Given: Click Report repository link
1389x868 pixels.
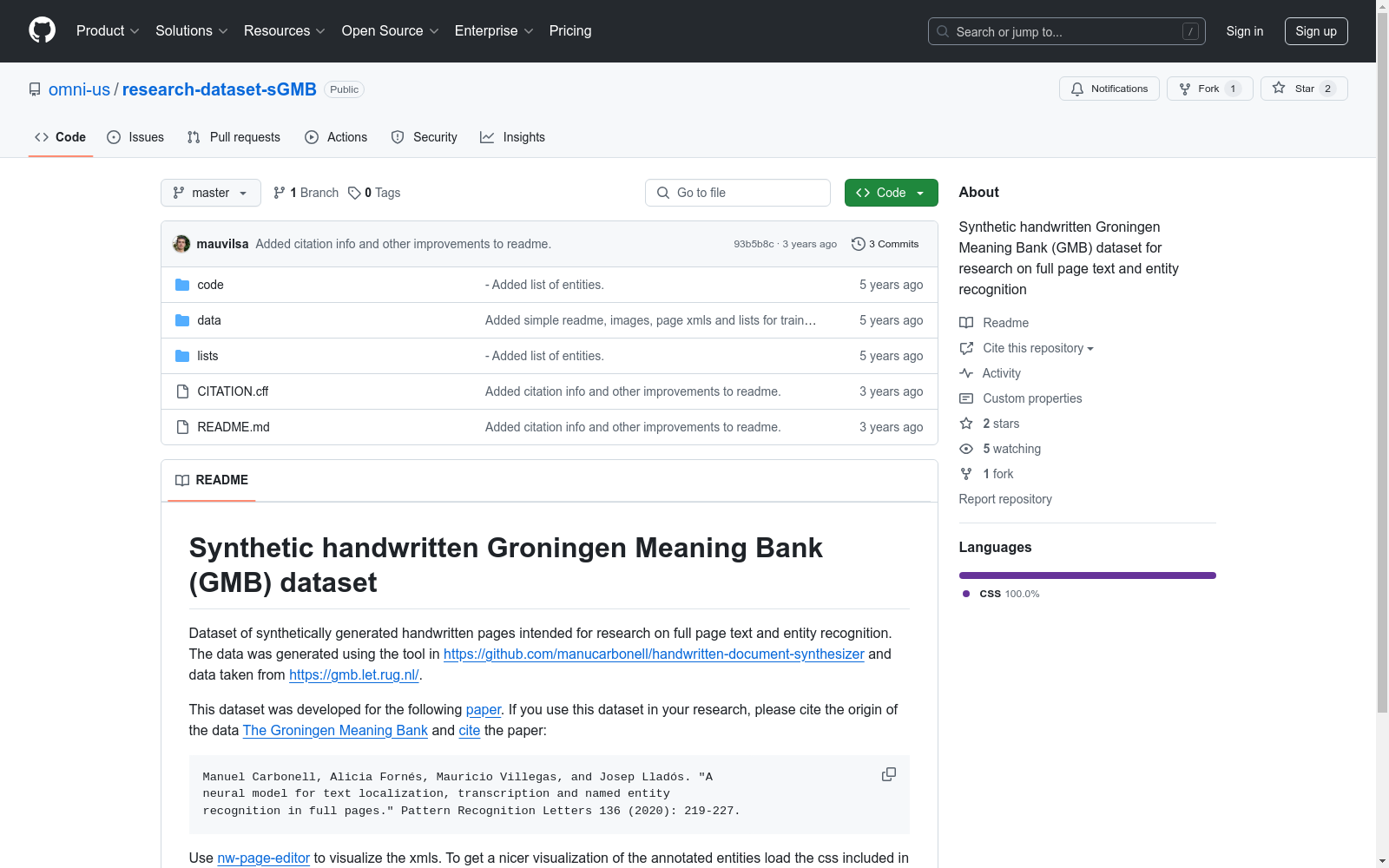Looking at the screenshot, I should tap(1005, 499).
